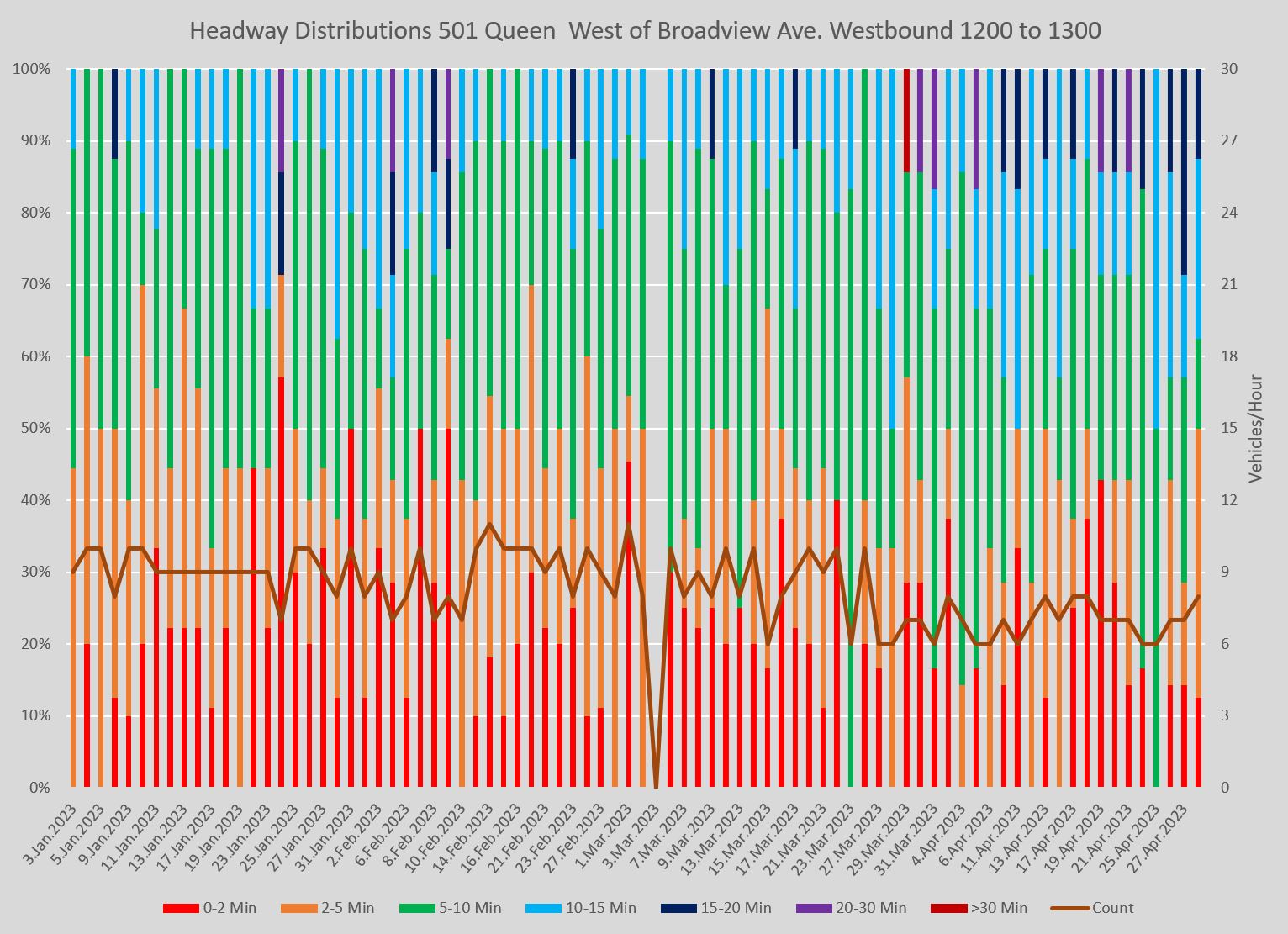Click the brown Count line legend marker

[x=1070, y=908]
